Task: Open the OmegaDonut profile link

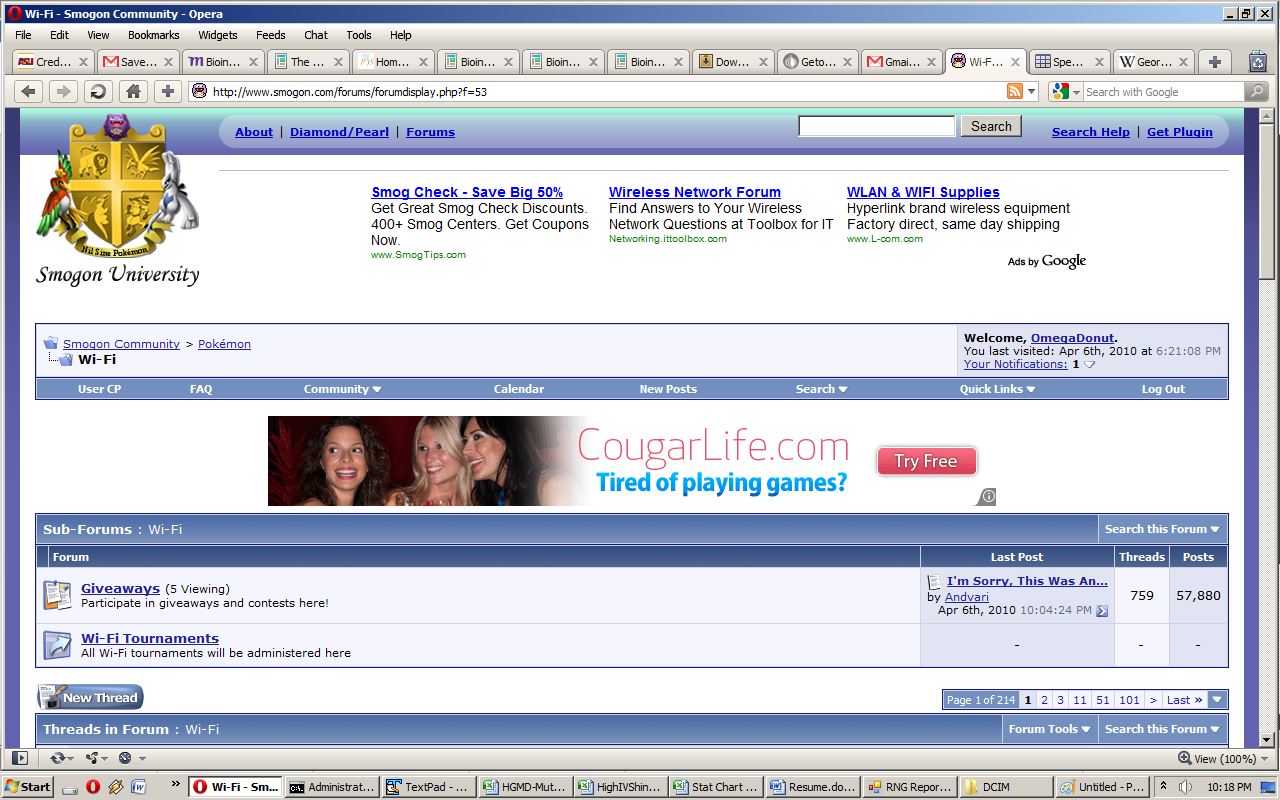Action: pos(1072,338)
